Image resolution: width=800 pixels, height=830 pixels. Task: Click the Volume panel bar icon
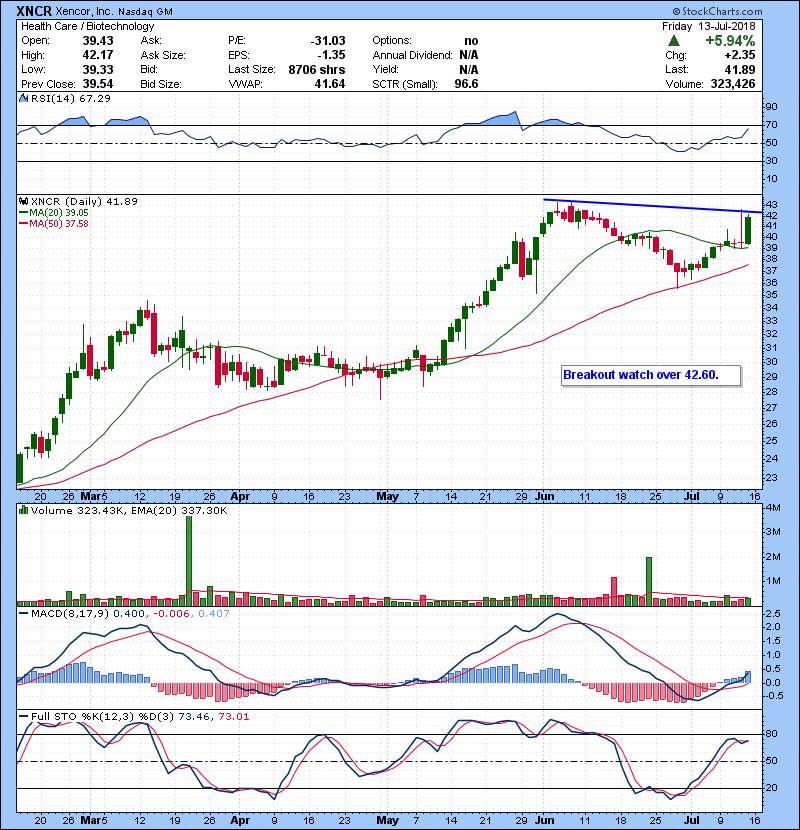[23, 510]
